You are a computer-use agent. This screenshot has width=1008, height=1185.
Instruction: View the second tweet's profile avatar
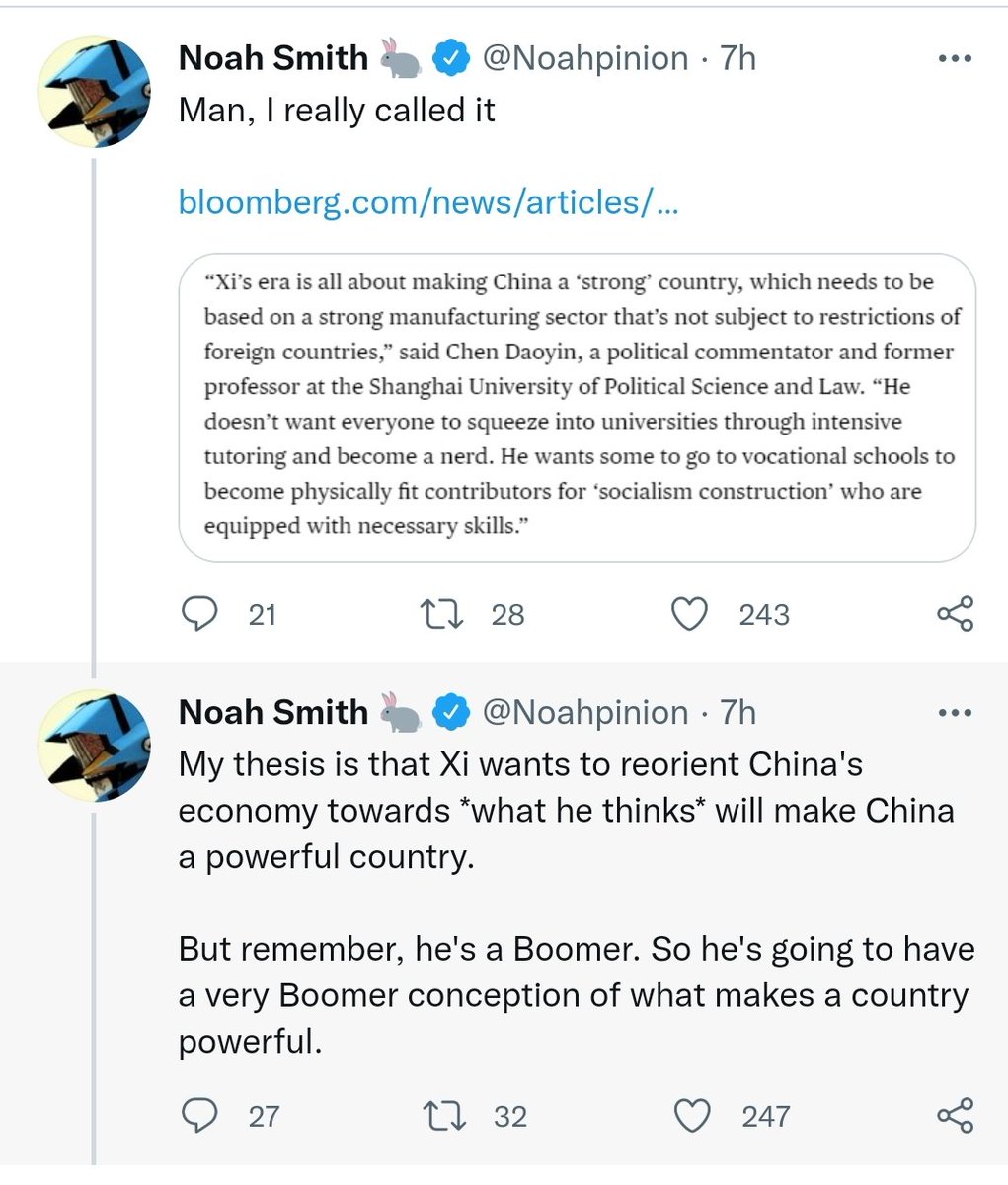94,746
